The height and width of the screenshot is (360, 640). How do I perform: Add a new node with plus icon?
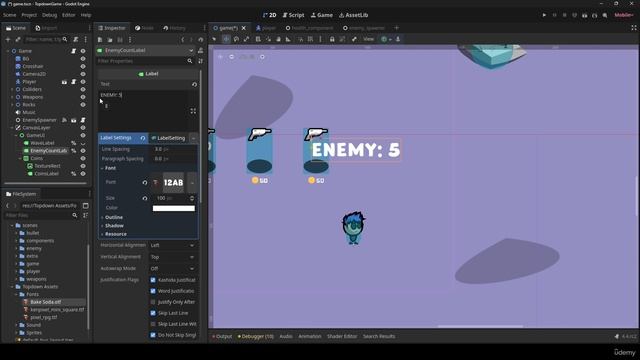(8, 40)
